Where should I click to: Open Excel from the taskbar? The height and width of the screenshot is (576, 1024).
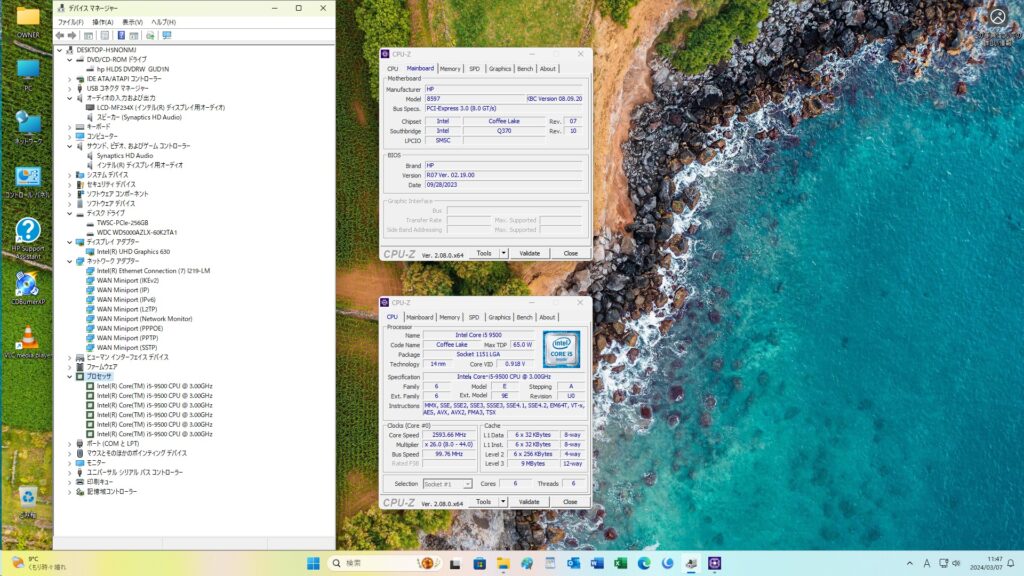[620, 563]
